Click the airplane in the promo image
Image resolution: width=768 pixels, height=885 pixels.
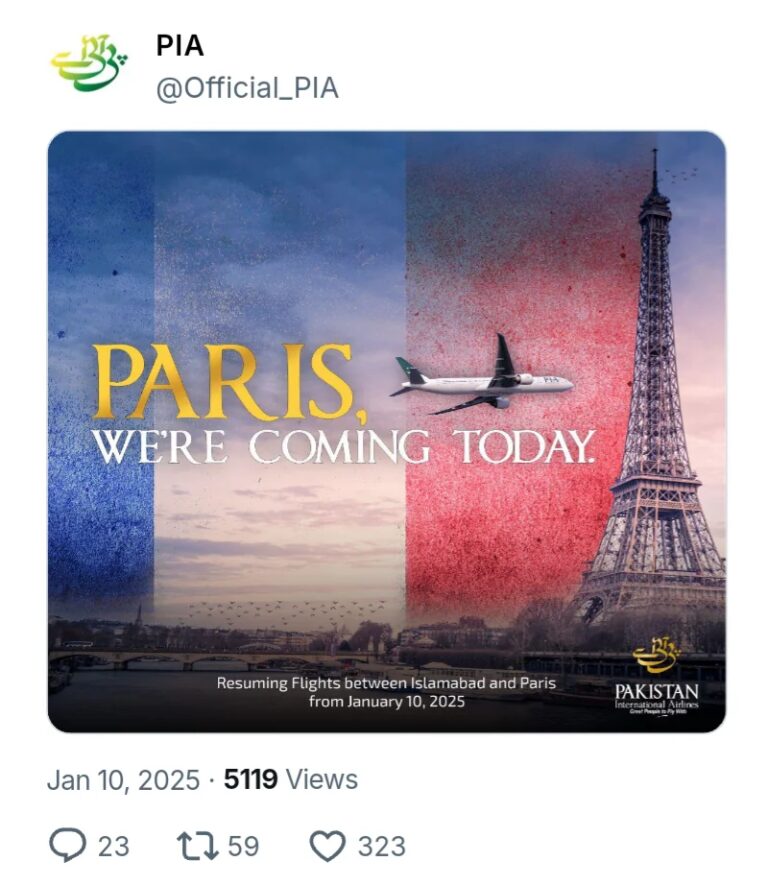[x=485, y=380]
